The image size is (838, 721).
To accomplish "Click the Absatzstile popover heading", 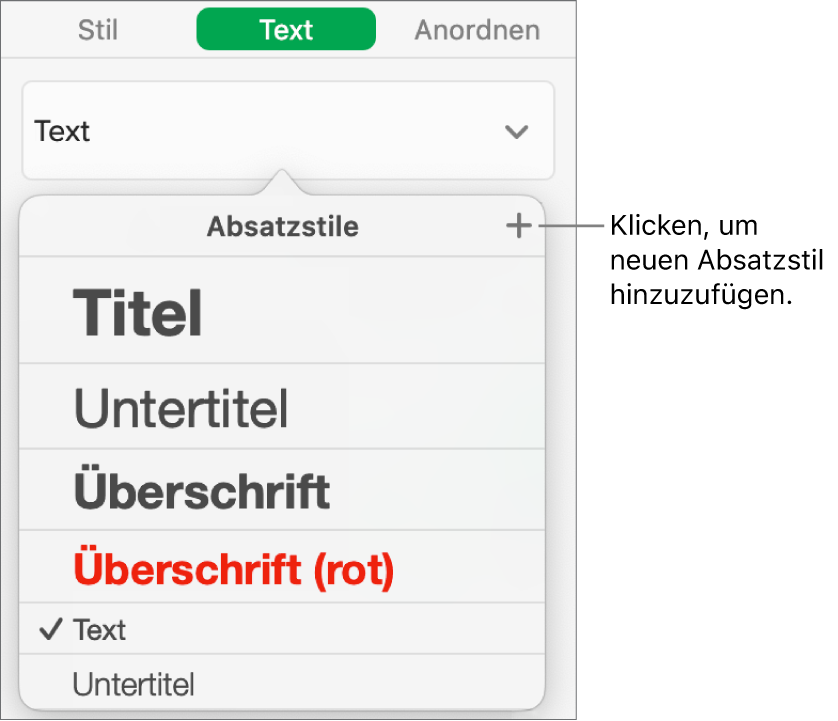I will 282,227.
